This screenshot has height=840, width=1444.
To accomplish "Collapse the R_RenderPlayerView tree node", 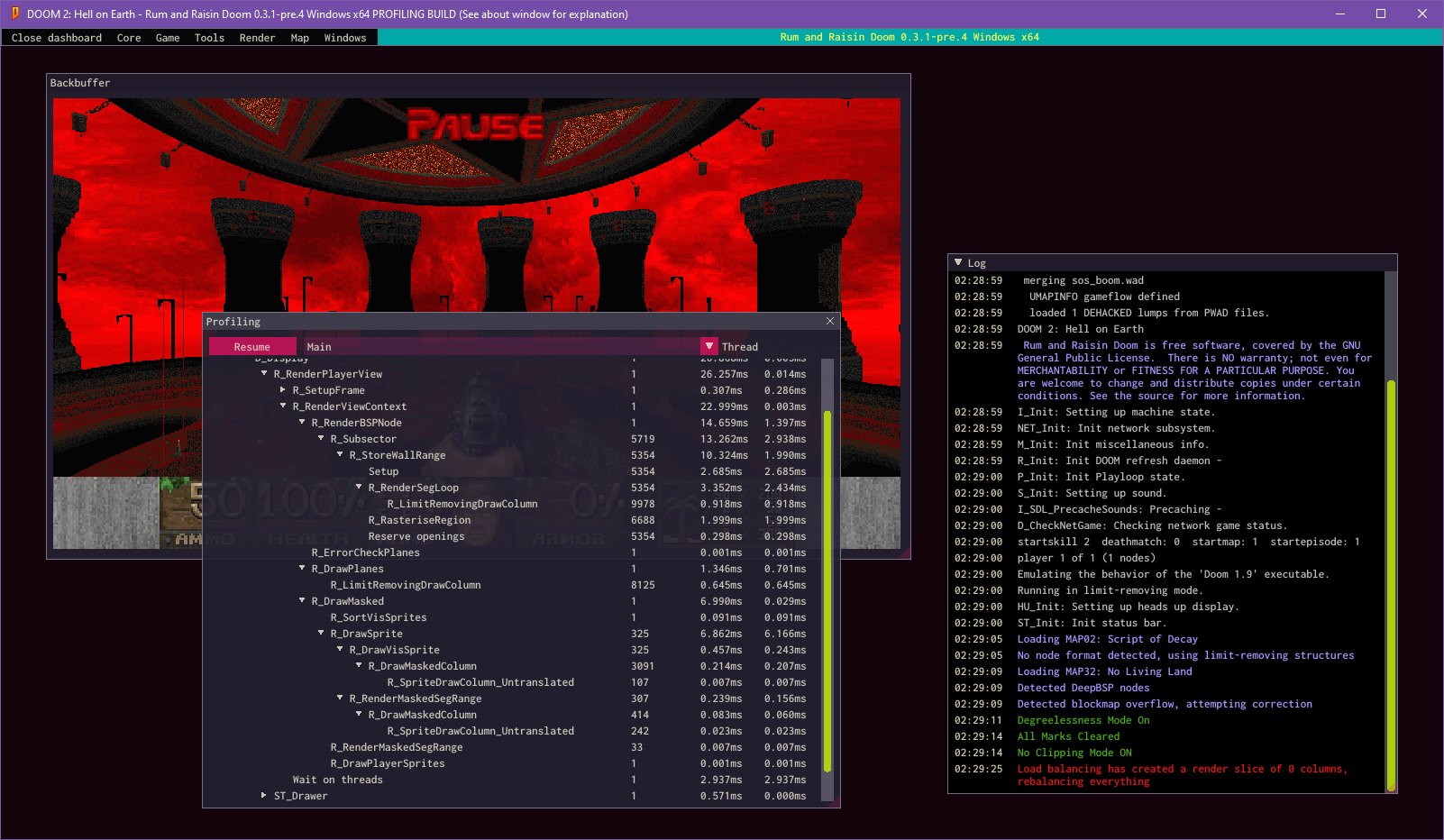I will pos(264,373).
